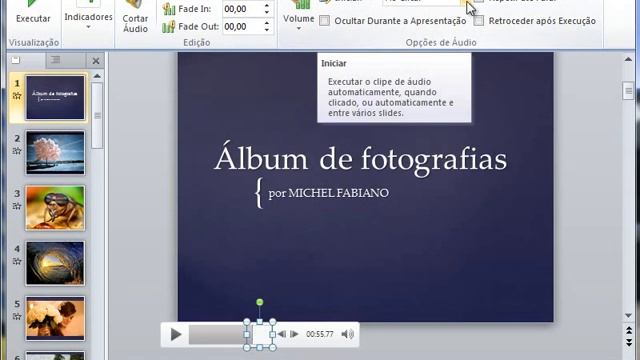This screenshot has width=640, height=360.
Task: Go to next slide with double-down arrow
Action: (629, 342)
